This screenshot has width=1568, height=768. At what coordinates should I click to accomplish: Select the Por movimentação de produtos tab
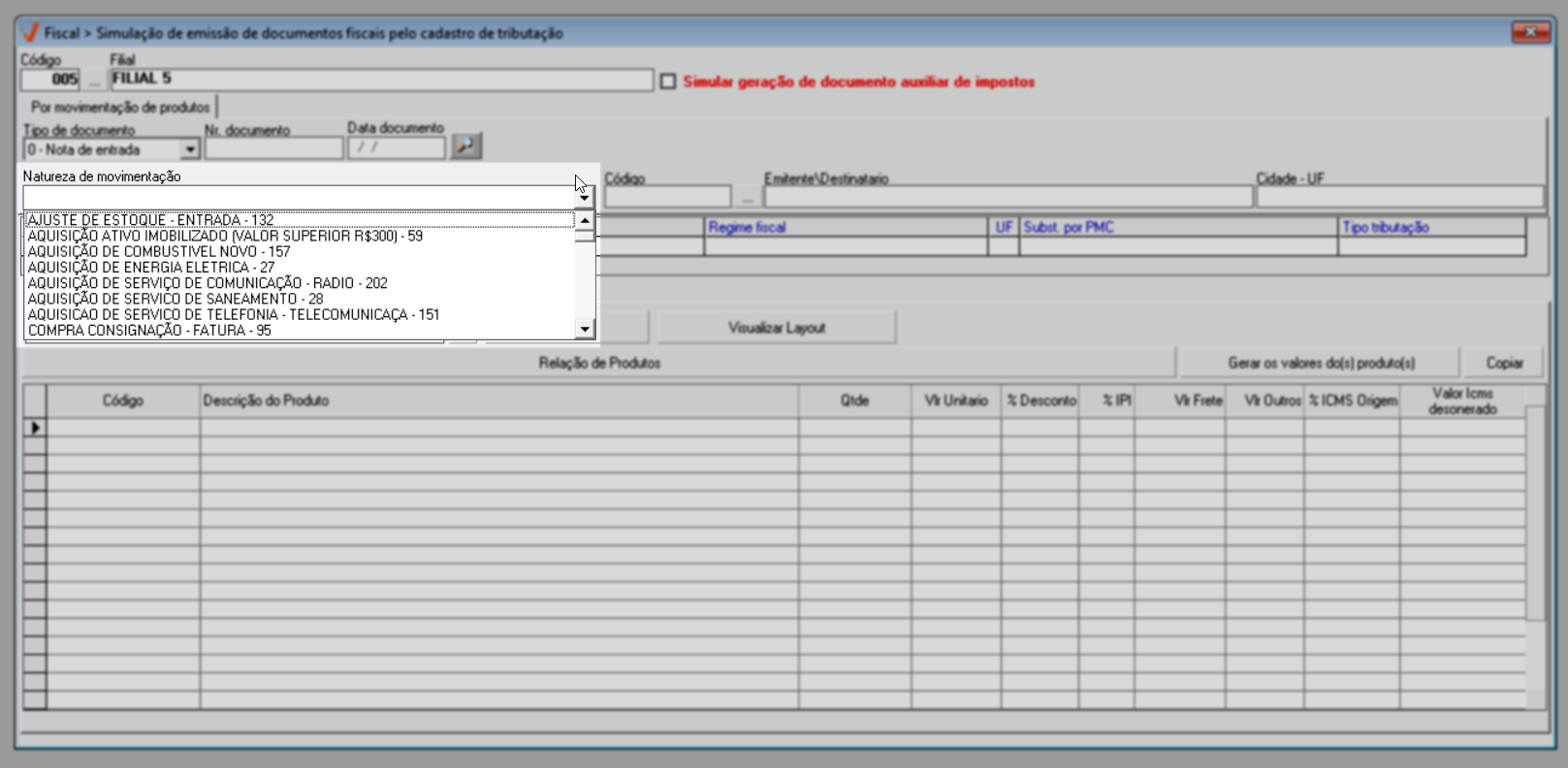[x=119, y=107]
